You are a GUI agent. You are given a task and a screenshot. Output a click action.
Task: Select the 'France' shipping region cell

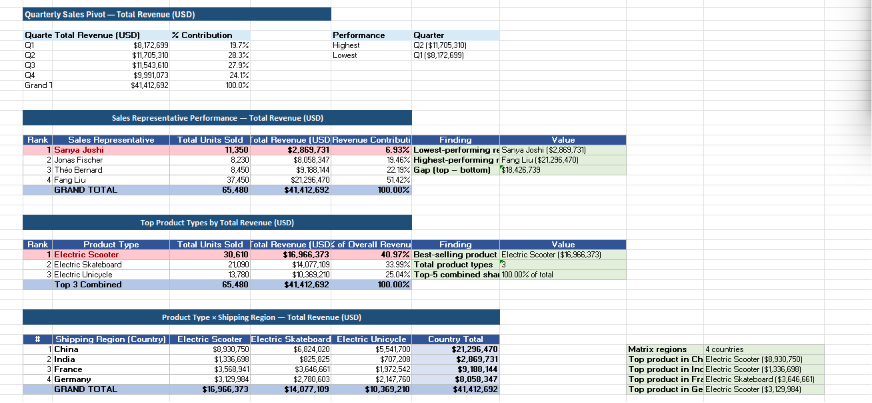(x=111, y=370)
